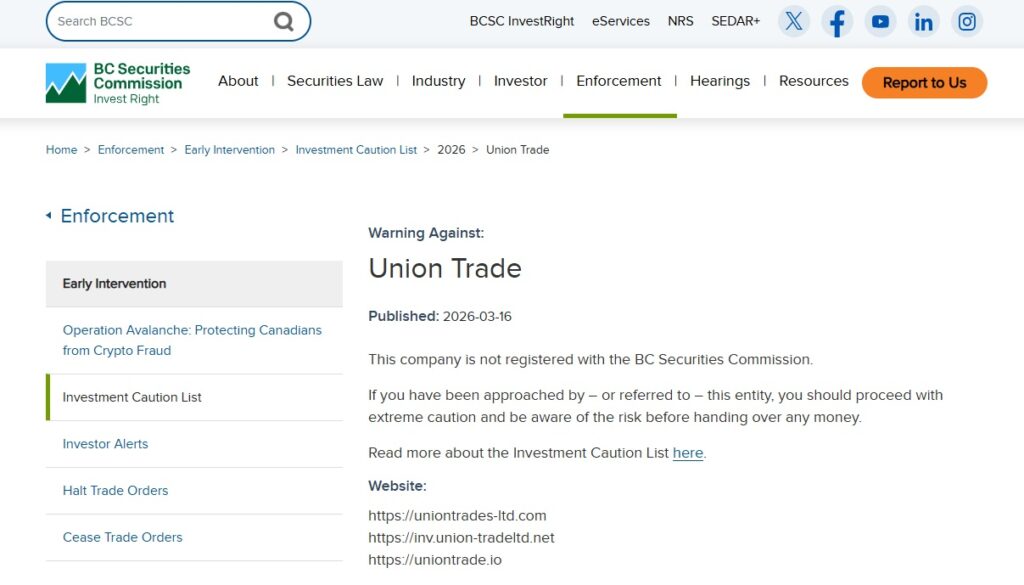1024x585 pixels.
Task: Click the Report to Us button
Action: coord(924,83)
